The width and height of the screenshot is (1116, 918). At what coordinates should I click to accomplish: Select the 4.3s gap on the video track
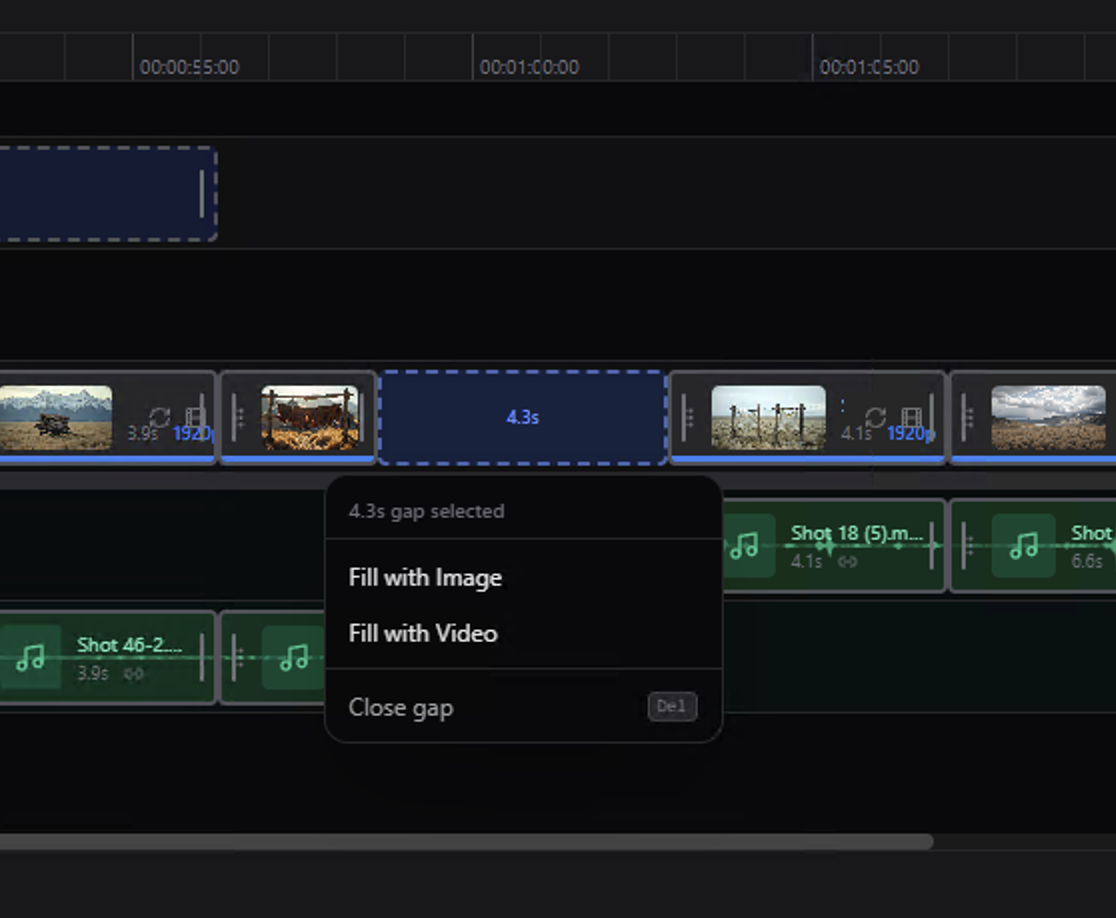(x=522, y=417)
